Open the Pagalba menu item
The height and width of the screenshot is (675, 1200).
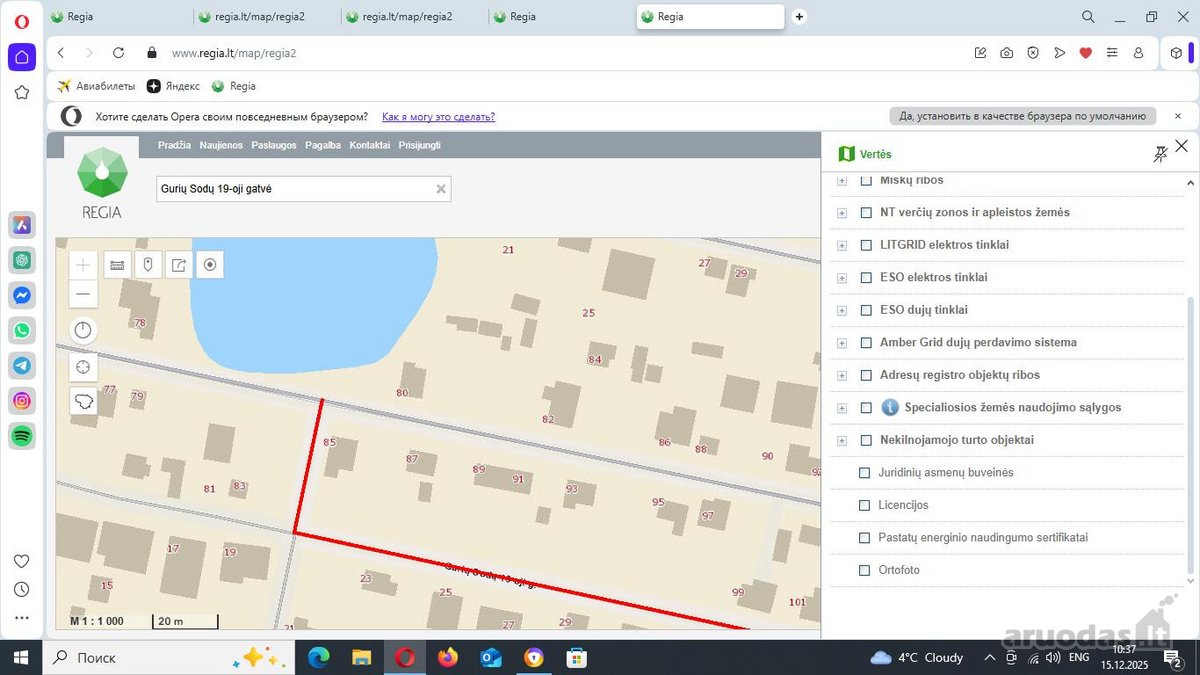pos(323,145)
